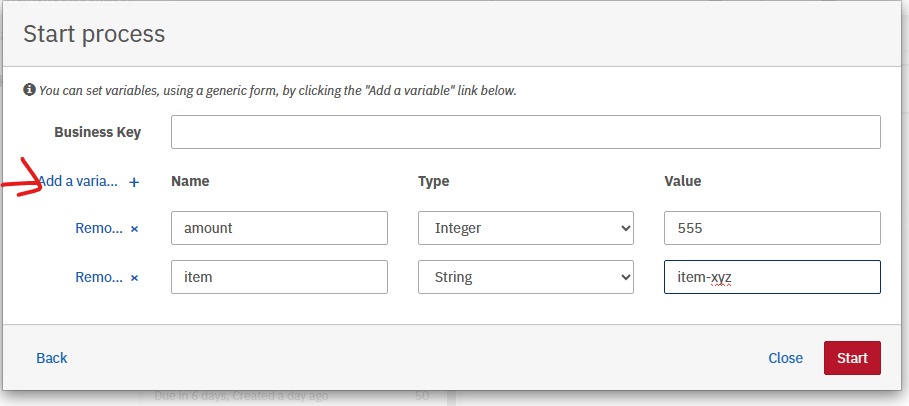Go back using the Back link
The width and height of the screenshot is (909, 406).
(x=52, y=358)
